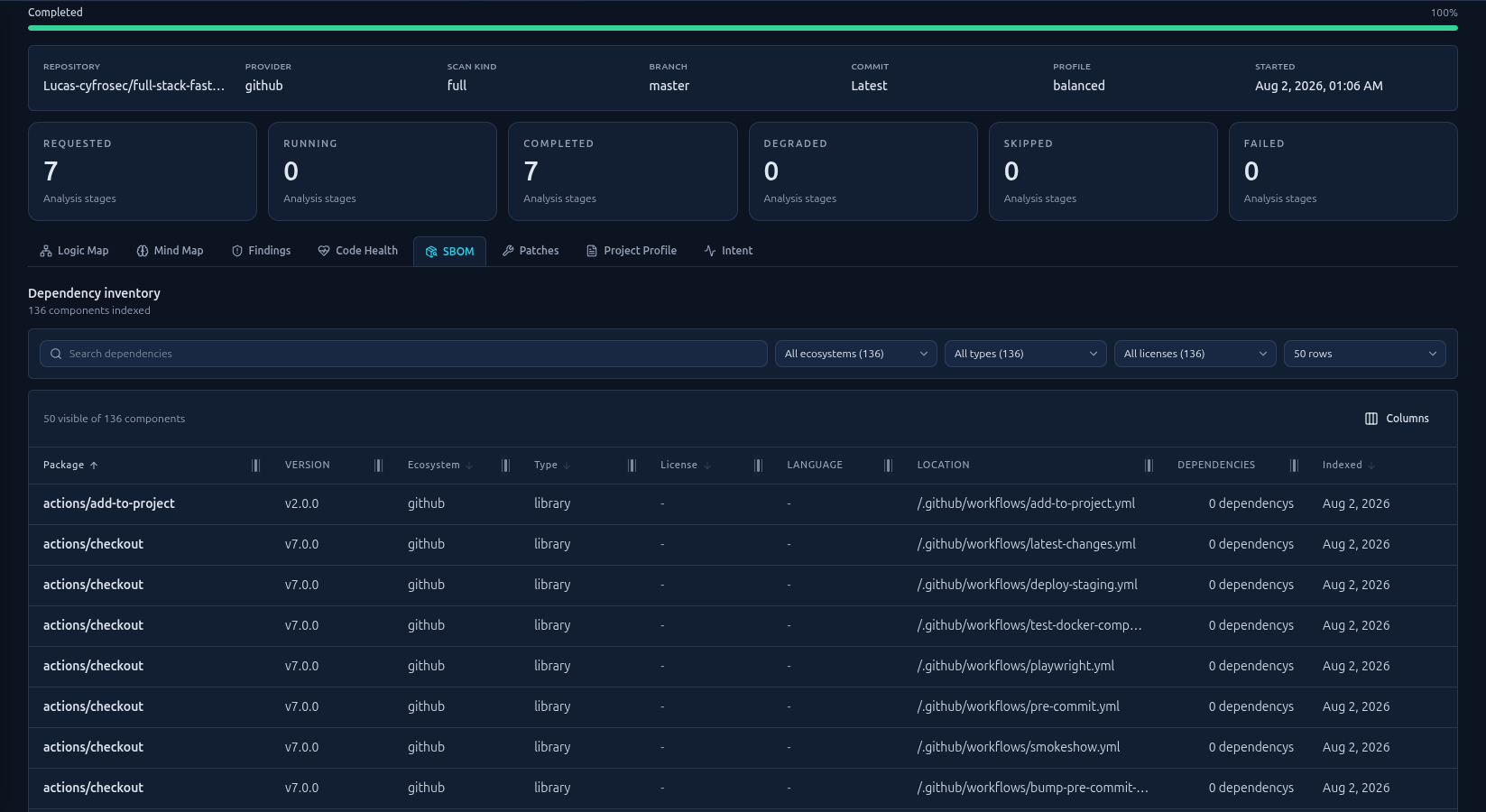Click the Code Health heart icon
The width and height of the screenshot is (1486, 812).
click(x=324, y=251)
